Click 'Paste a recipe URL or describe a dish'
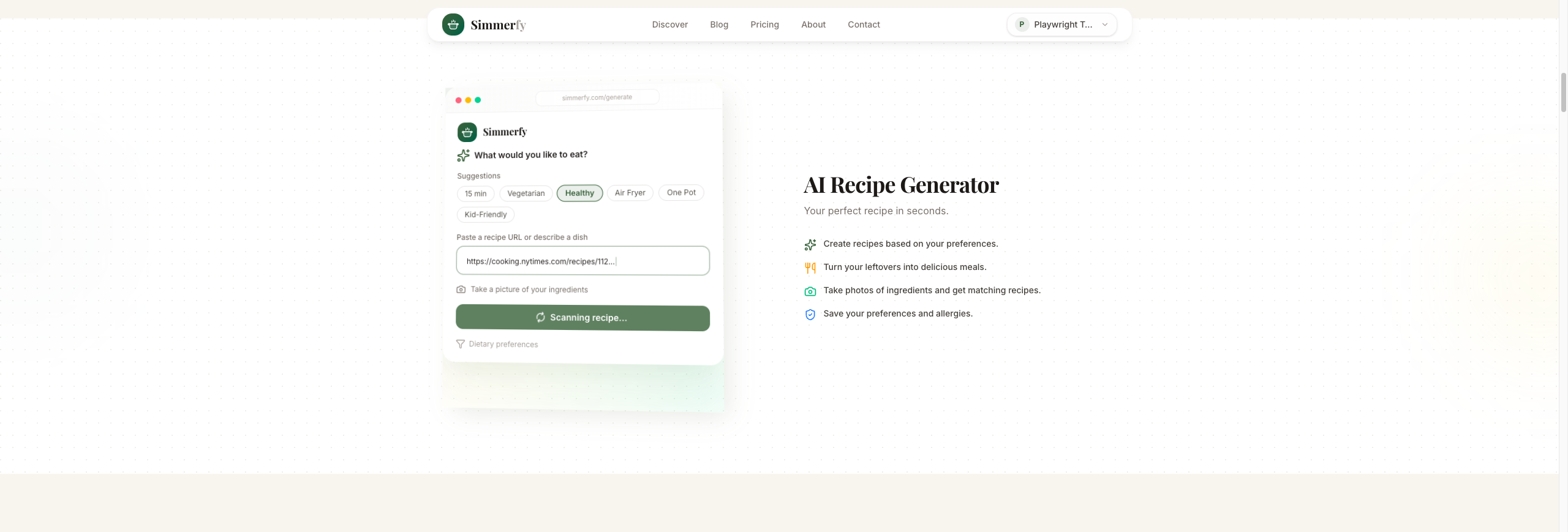Screen dimensions: 1568x532 click(x=522, y=237)
